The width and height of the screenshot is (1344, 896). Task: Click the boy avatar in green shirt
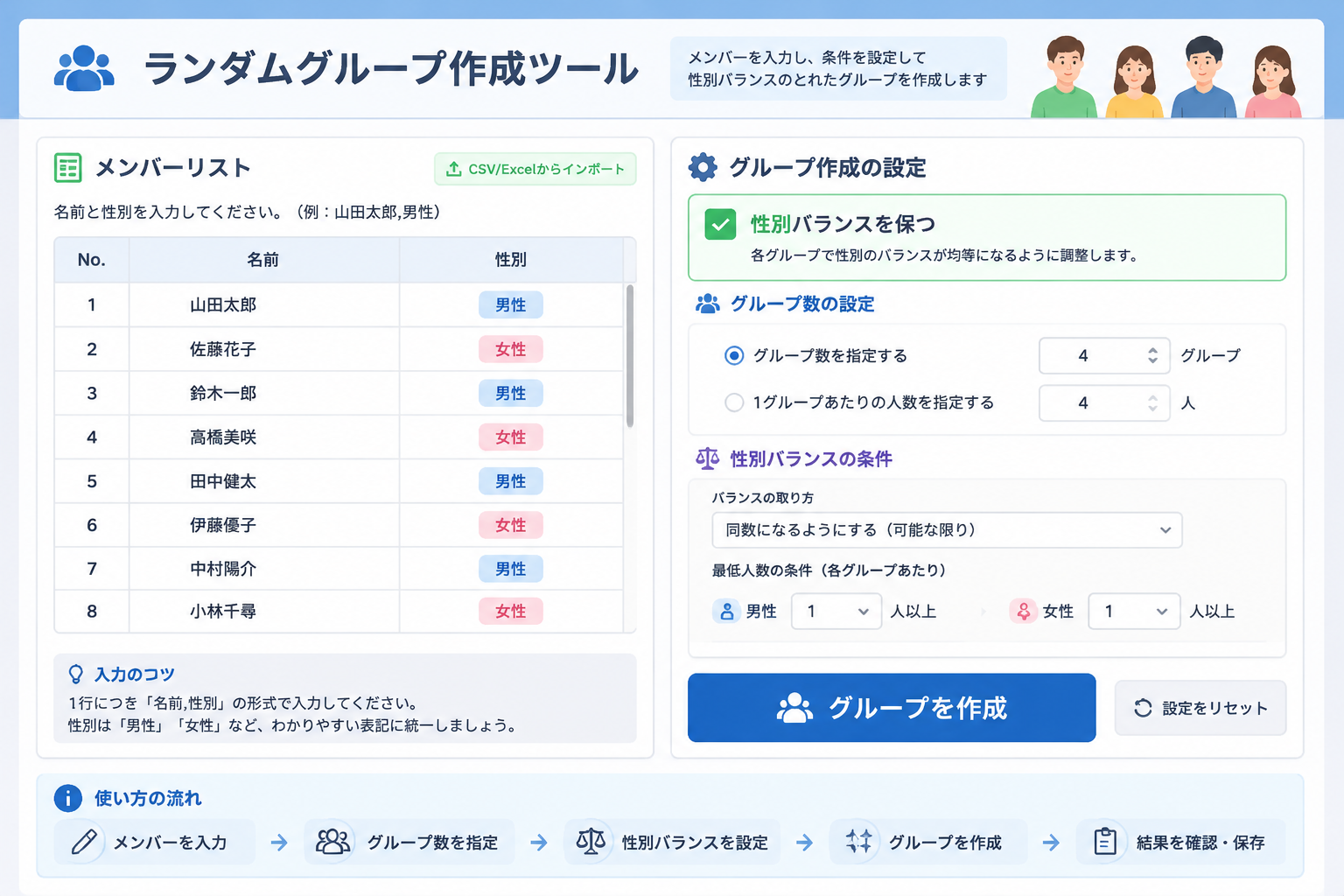point(1064,77)
